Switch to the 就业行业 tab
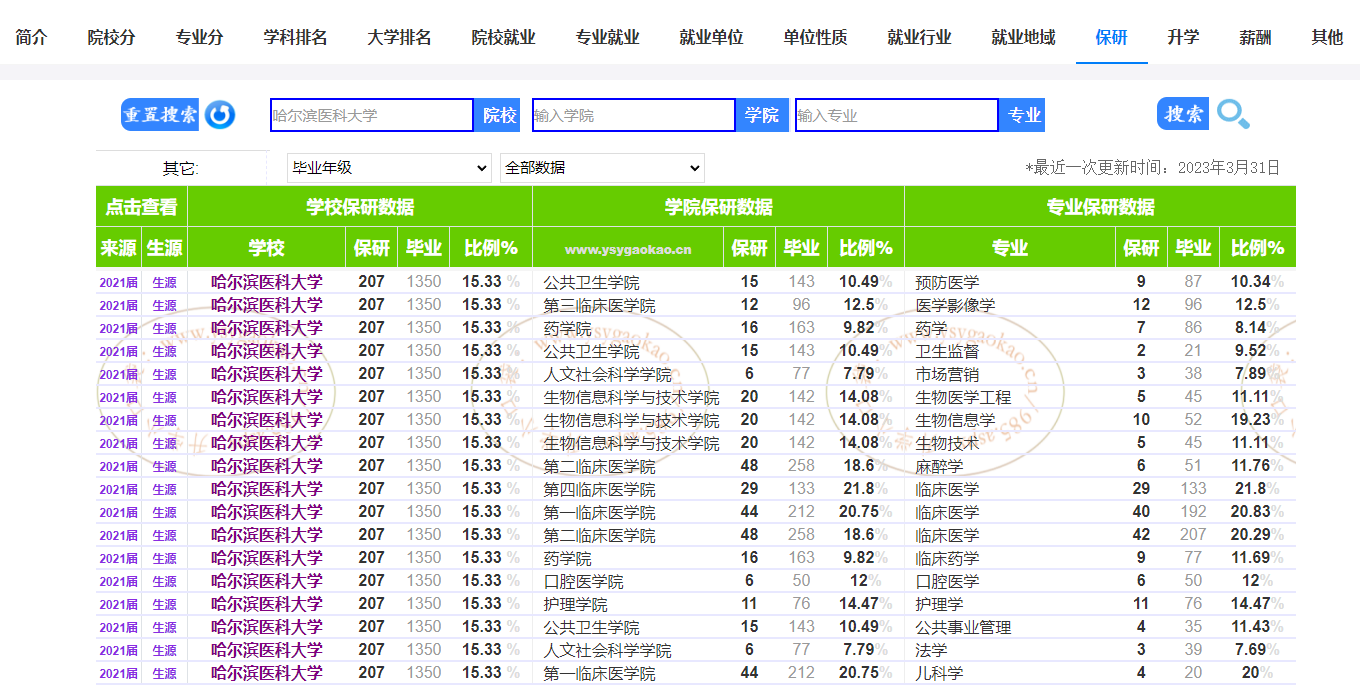 click(x=920, y=37)
